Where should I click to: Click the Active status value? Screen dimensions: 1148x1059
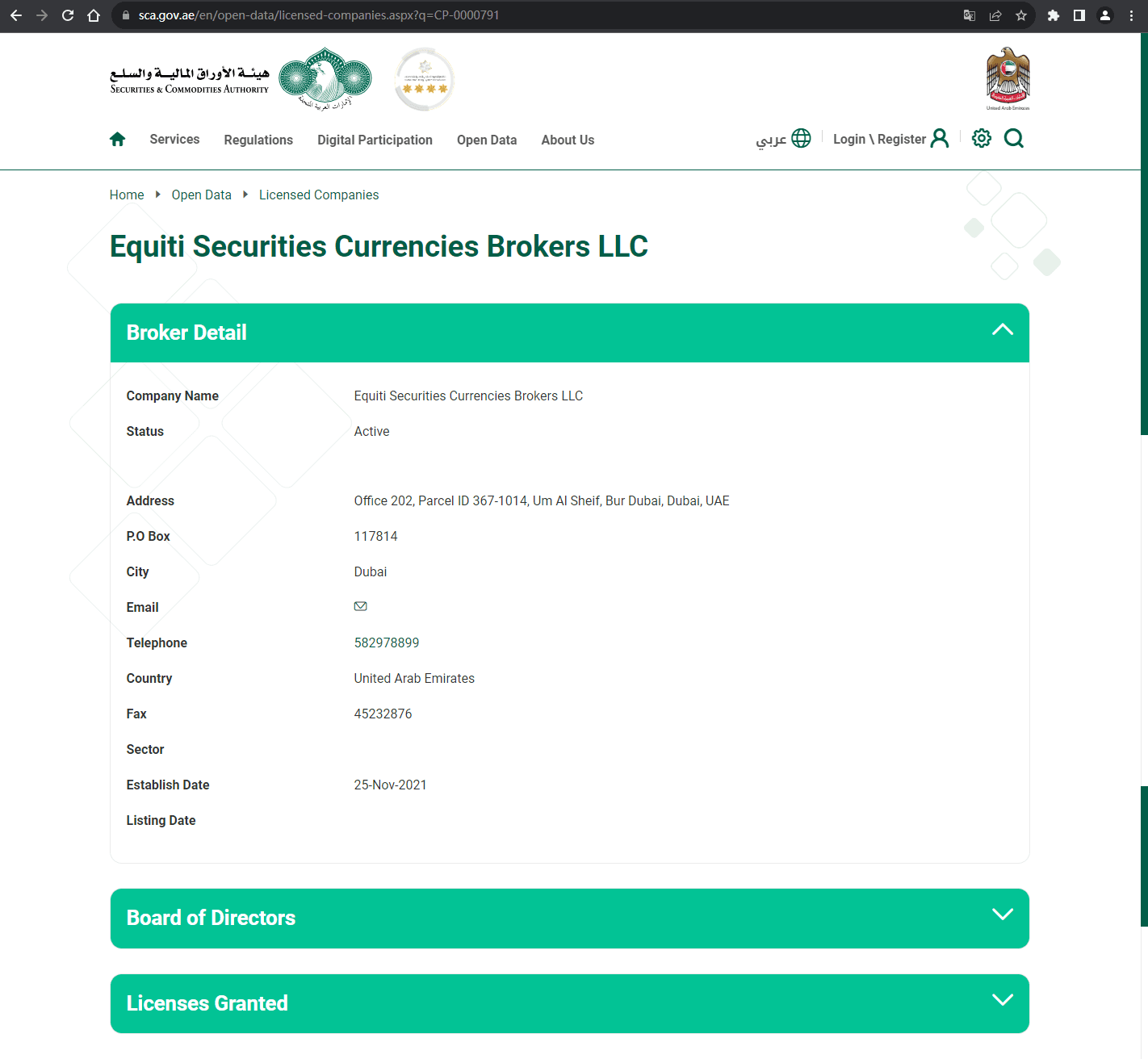click(x=371, y=431)
